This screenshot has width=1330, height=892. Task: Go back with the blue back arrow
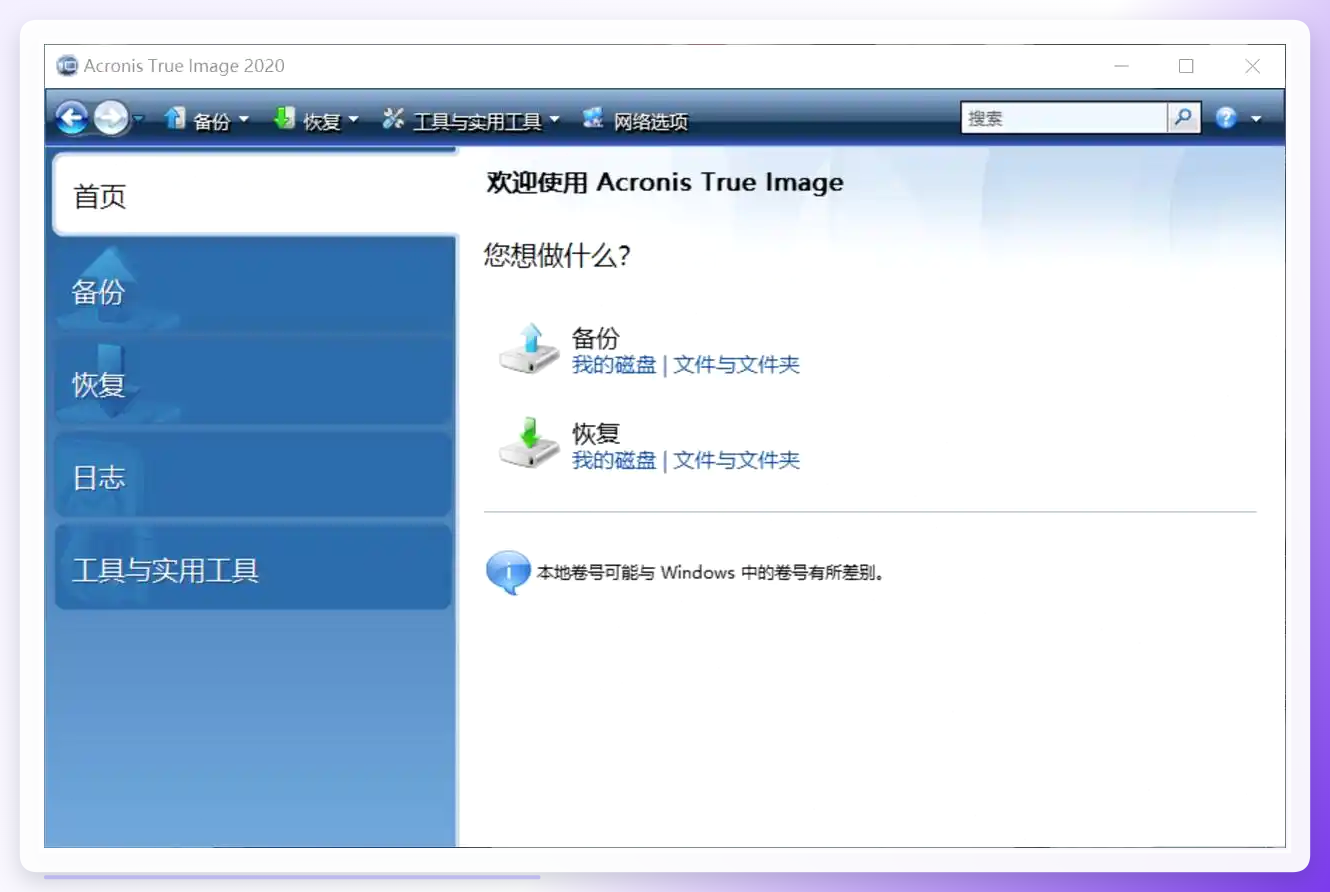(71, 119)
